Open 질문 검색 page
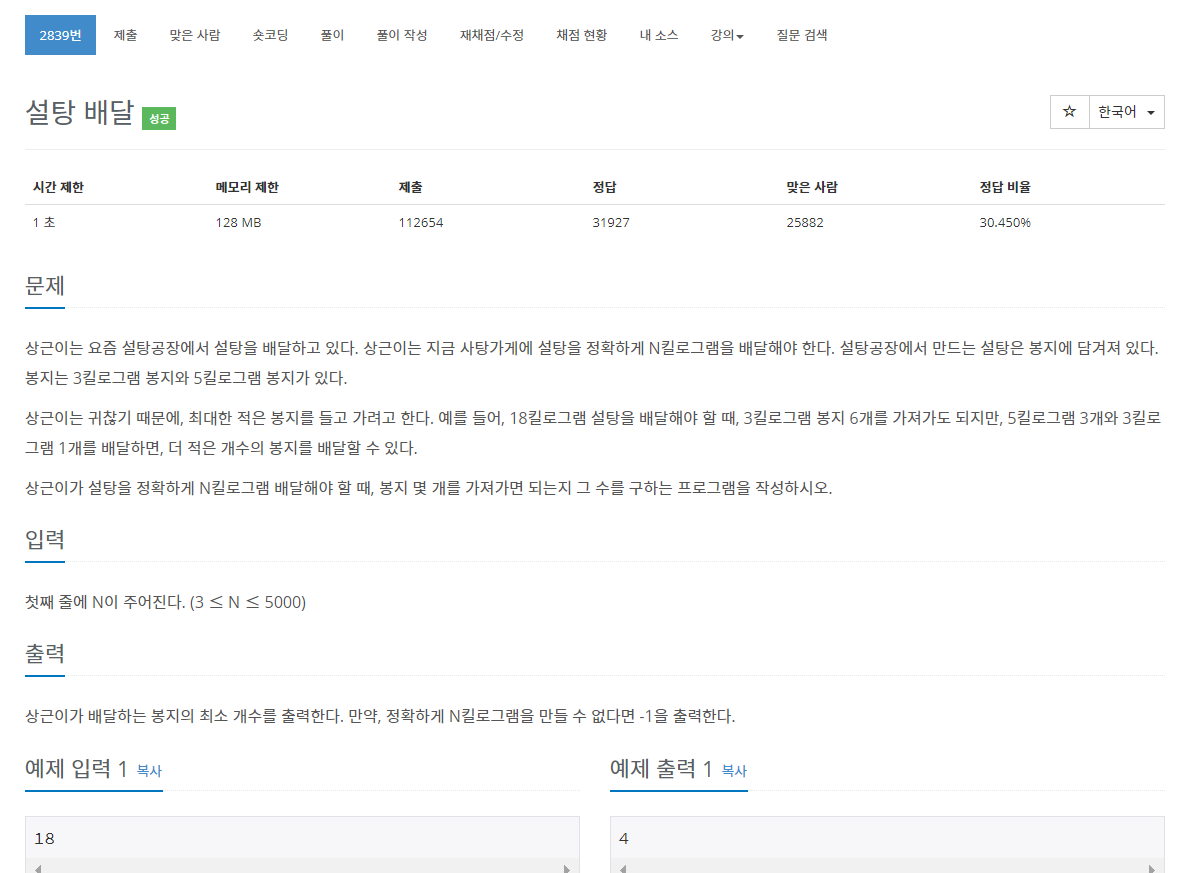This screenshot has width=1185, height=873. [802, 35]
